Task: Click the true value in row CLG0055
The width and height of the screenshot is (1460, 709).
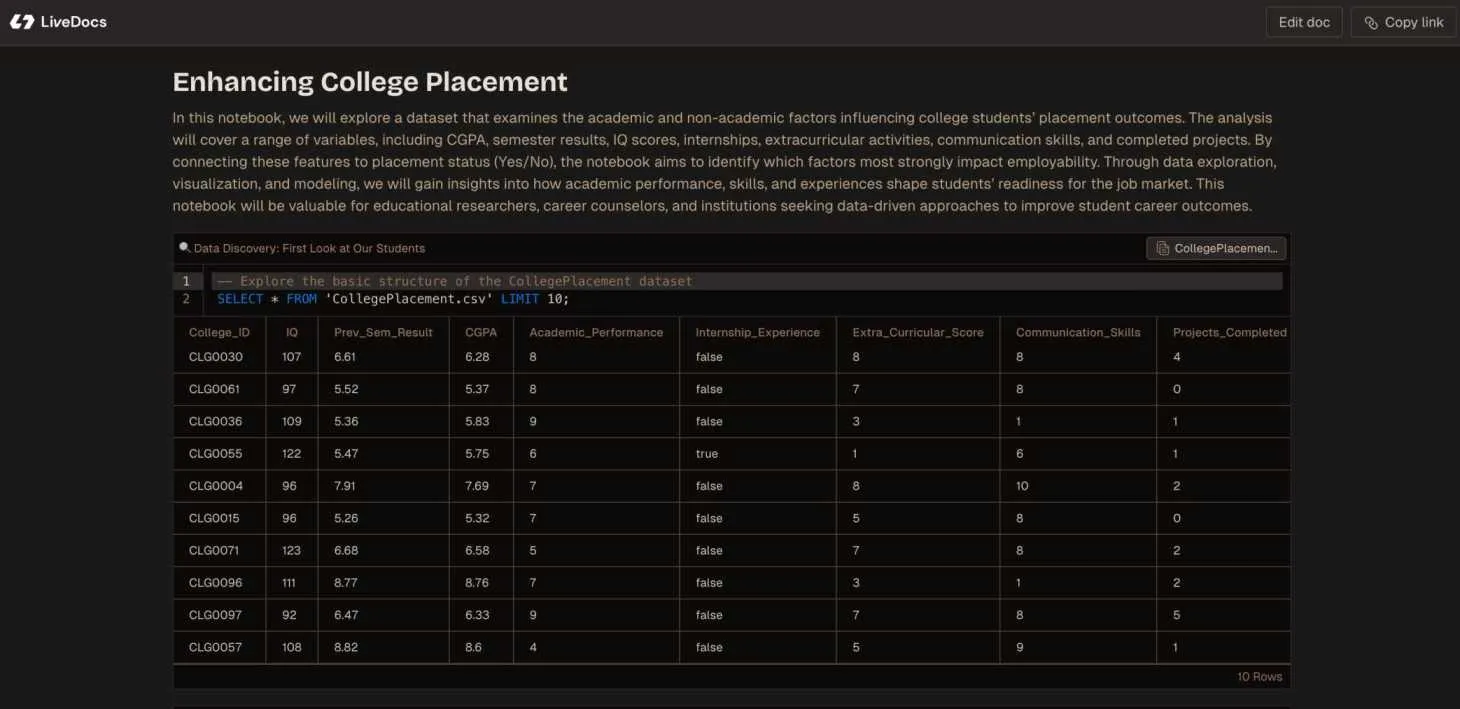Action: pyautogui.click(x=706, y=453)
